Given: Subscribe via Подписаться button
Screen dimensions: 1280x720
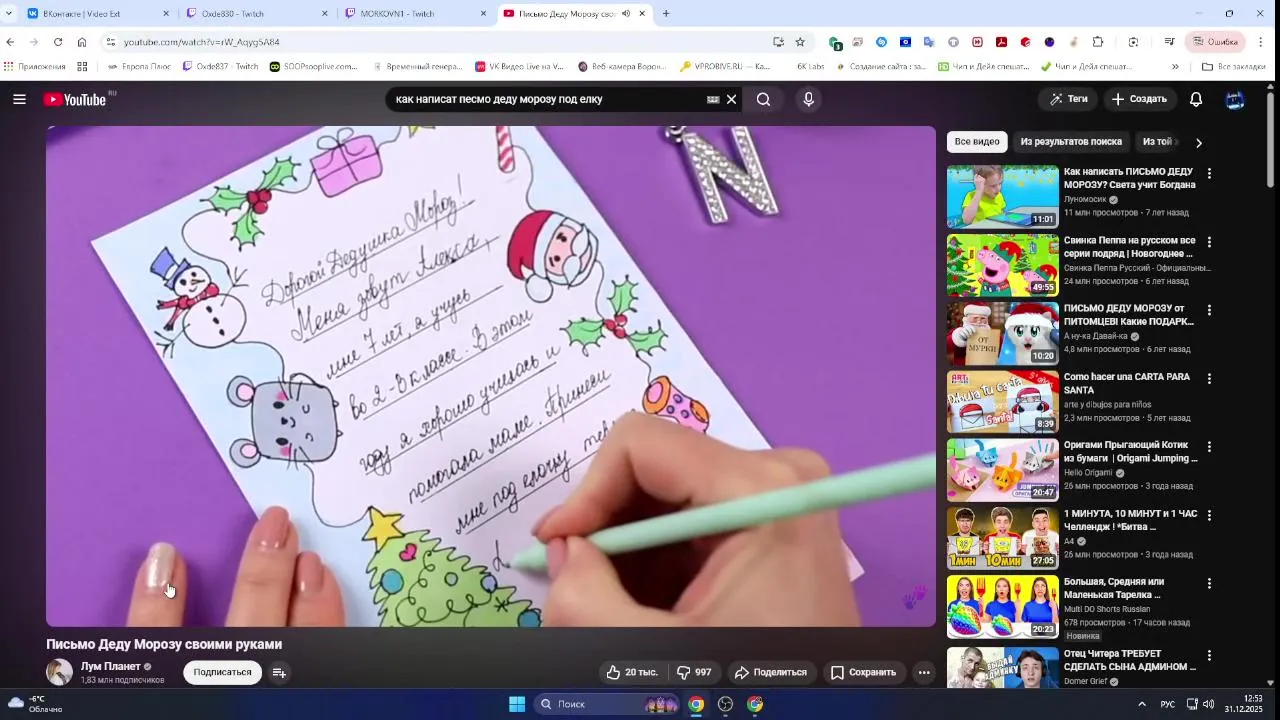Looking at the screenshot, I should tap(222, 672).
